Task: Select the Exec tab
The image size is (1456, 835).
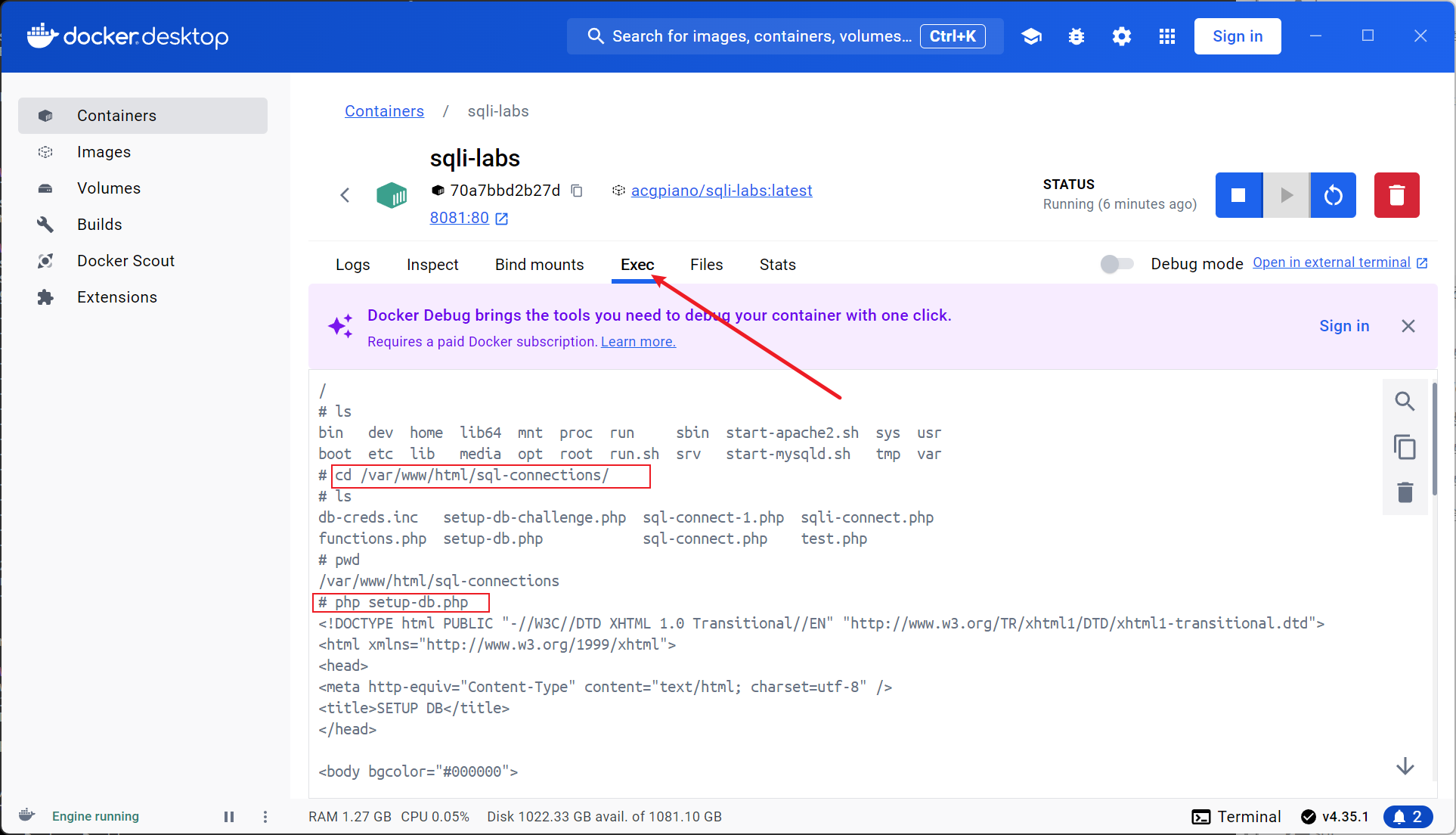Action: 637,265
